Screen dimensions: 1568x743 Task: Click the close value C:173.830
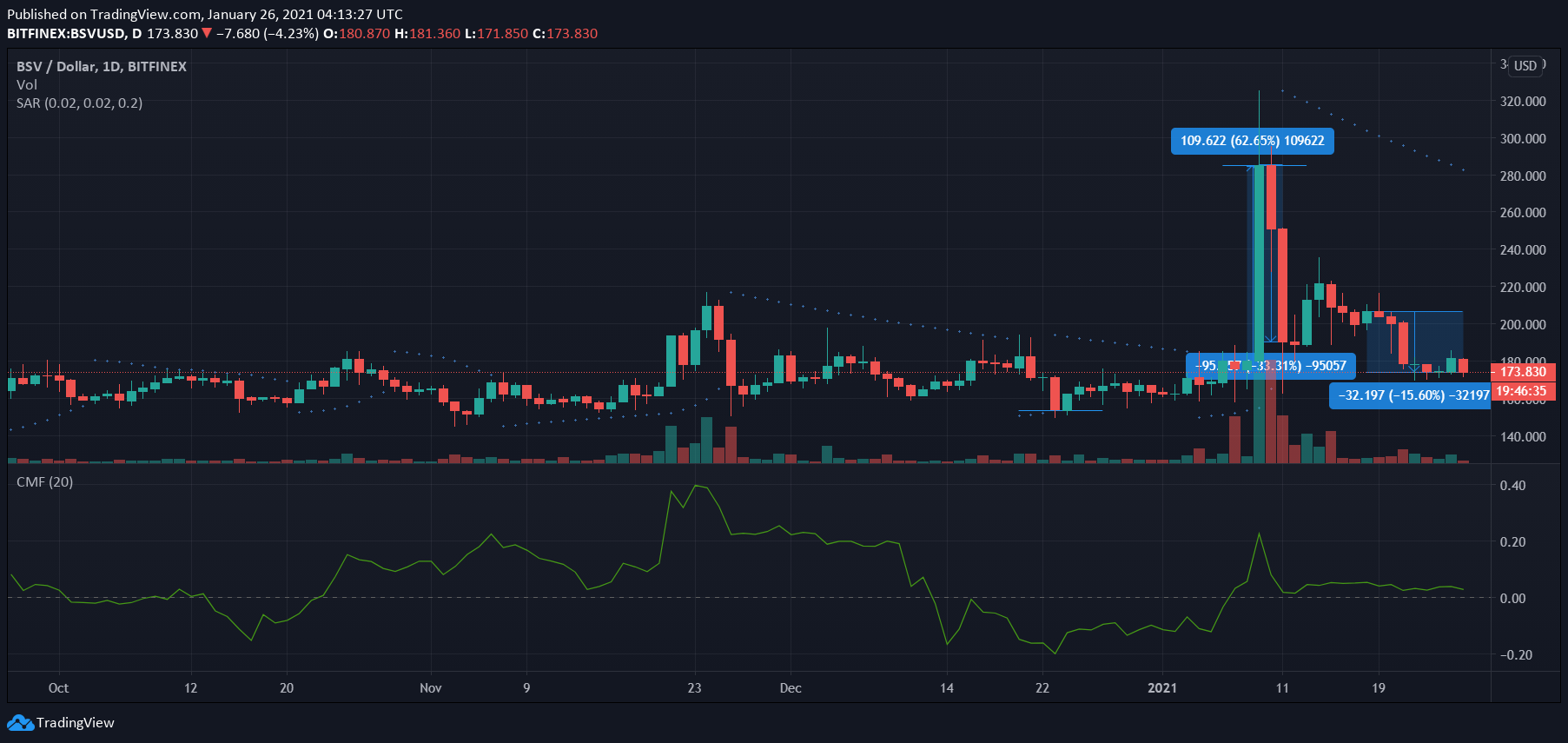pos(565,34)
